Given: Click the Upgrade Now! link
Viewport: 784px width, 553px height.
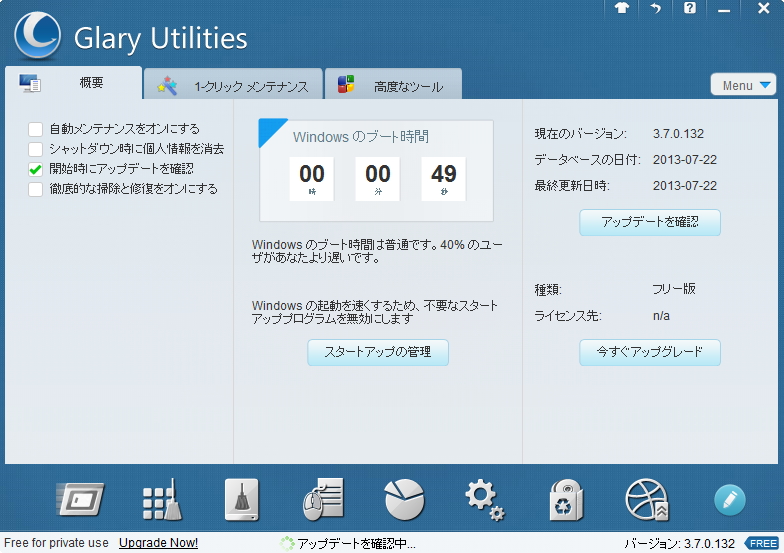Looking at the screenshot, I should (158, 543).
